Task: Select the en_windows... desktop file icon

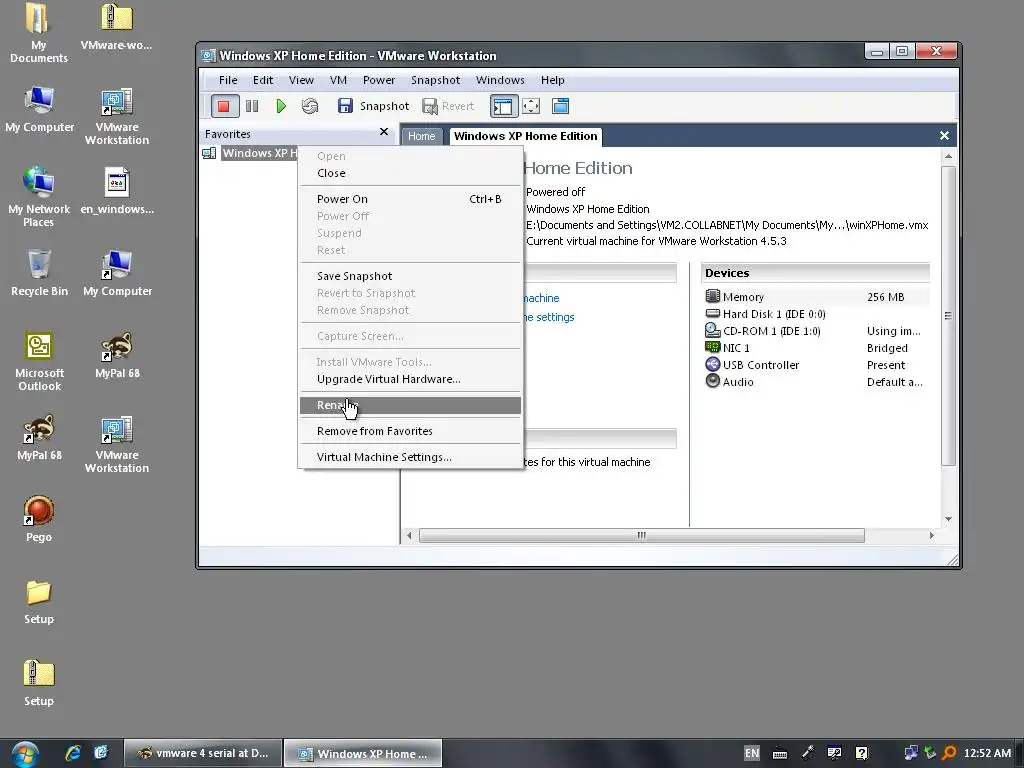Action: [117, 191]
